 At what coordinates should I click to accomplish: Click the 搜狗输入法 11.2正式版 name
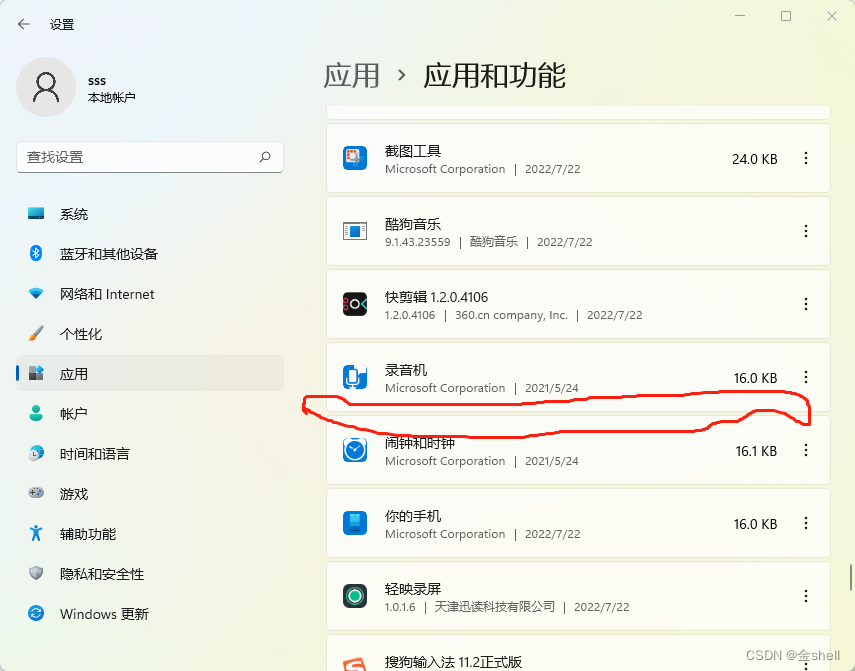tap(453, 662)
